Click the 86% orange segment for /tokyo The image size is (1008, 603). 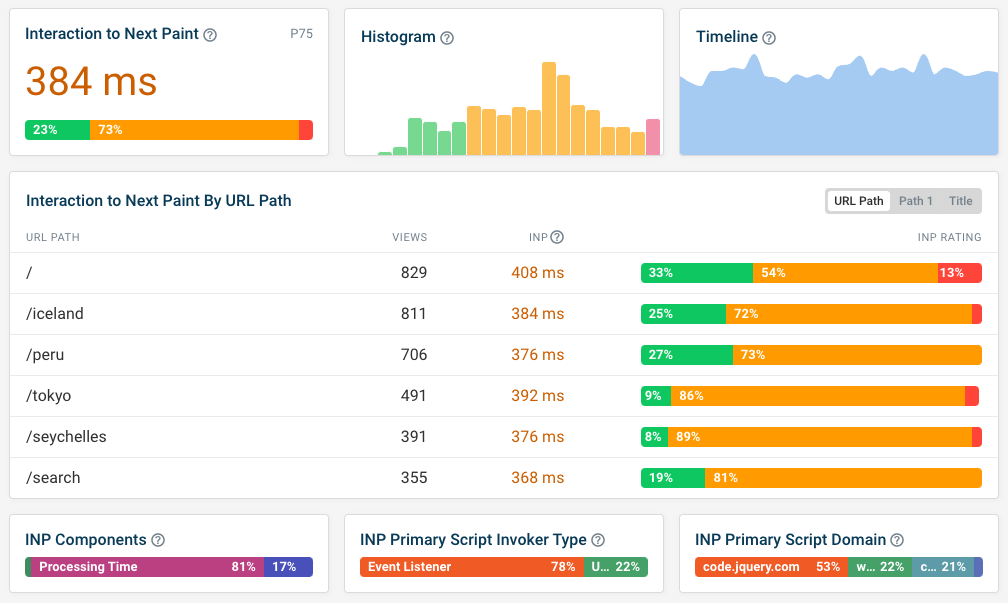click(x=818, y=396)
